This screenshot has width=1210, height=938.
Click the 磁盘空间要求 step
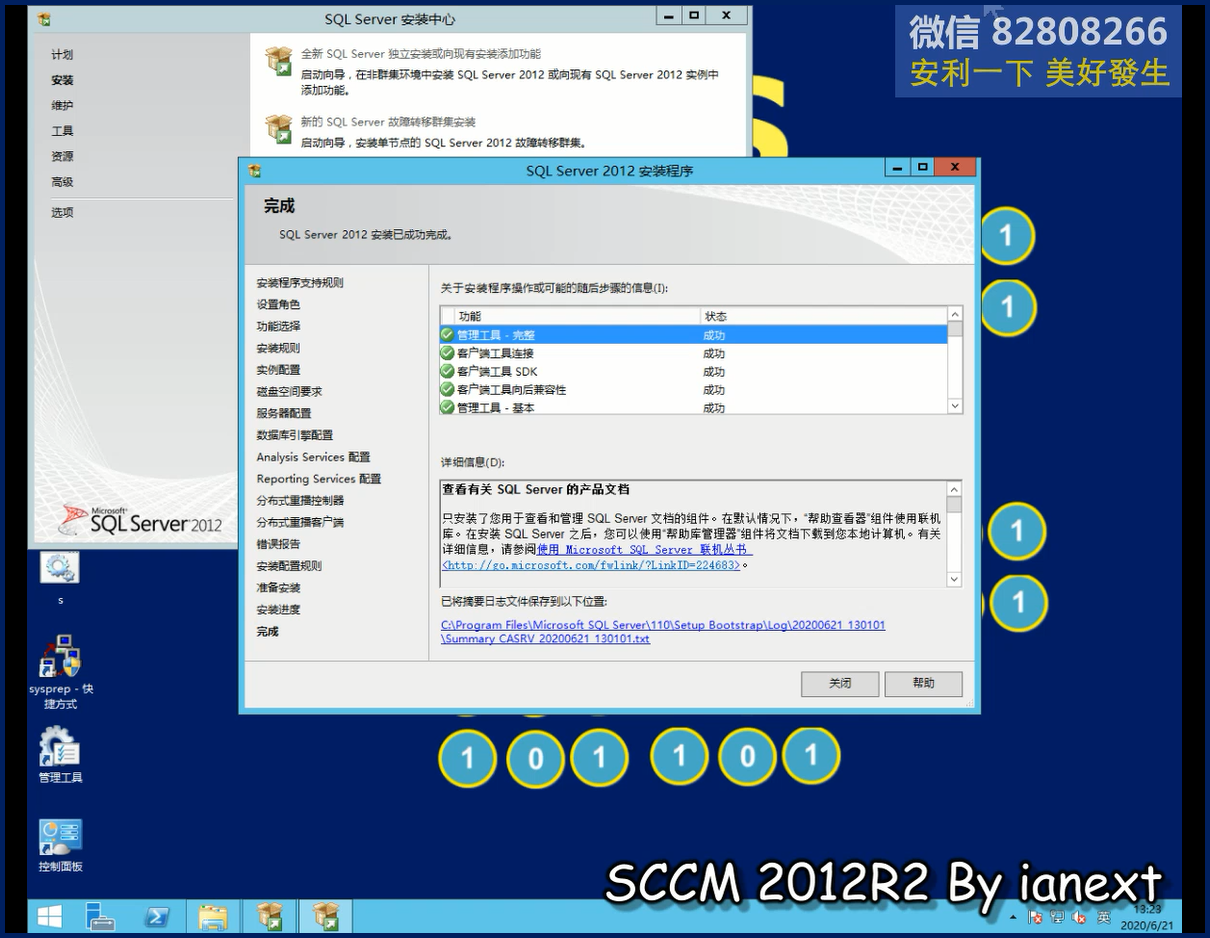tap(289, 392)
